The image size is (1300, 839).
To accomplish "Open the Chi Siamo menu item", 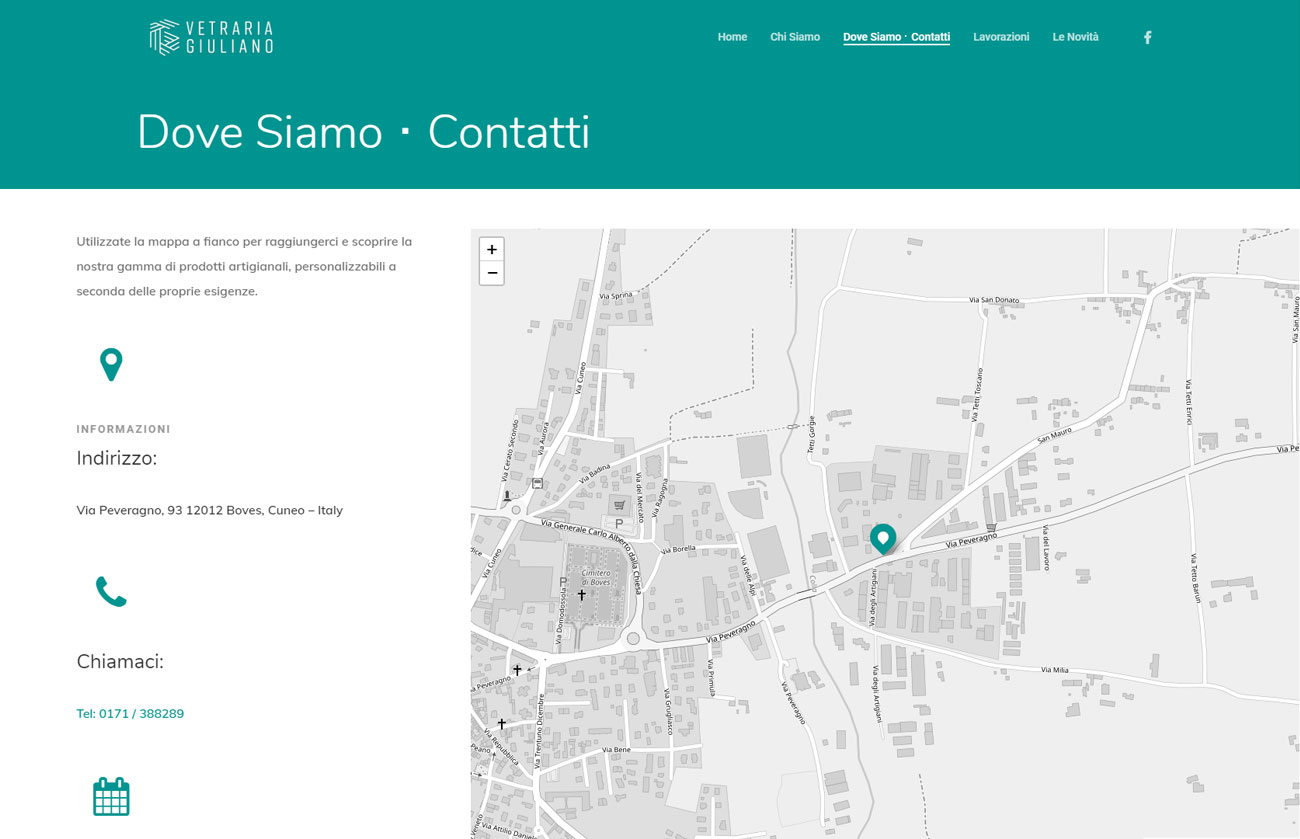I will tap(794, 37).
